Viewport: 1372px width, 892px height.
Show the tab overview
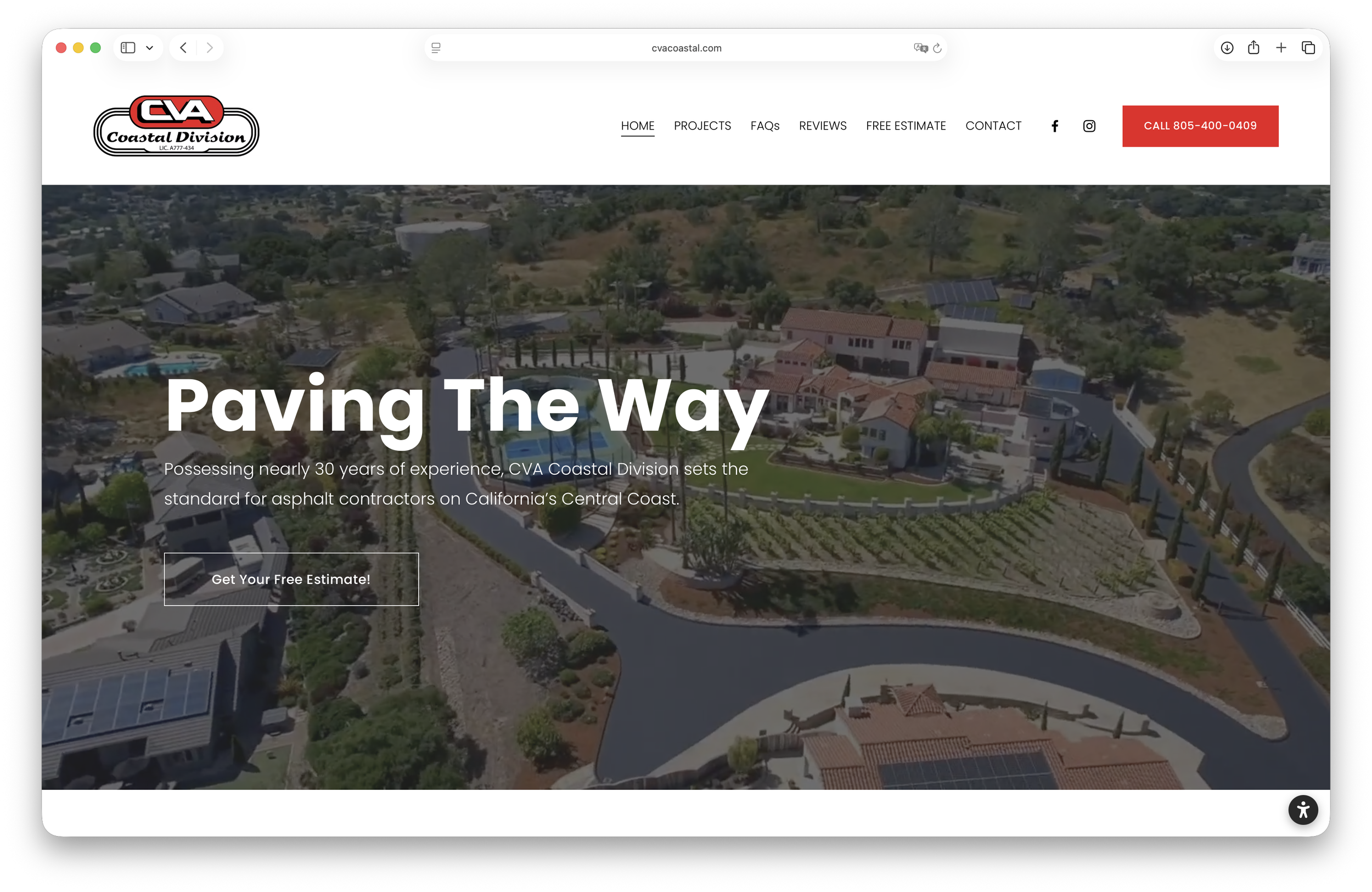click(1308, 48)
